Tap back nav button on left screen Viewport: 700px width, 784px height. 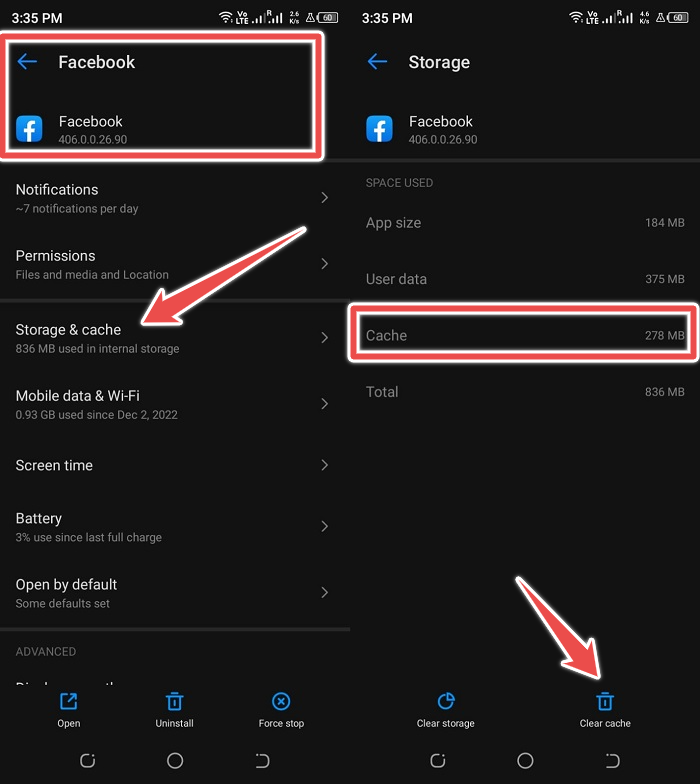coord(262,760)
